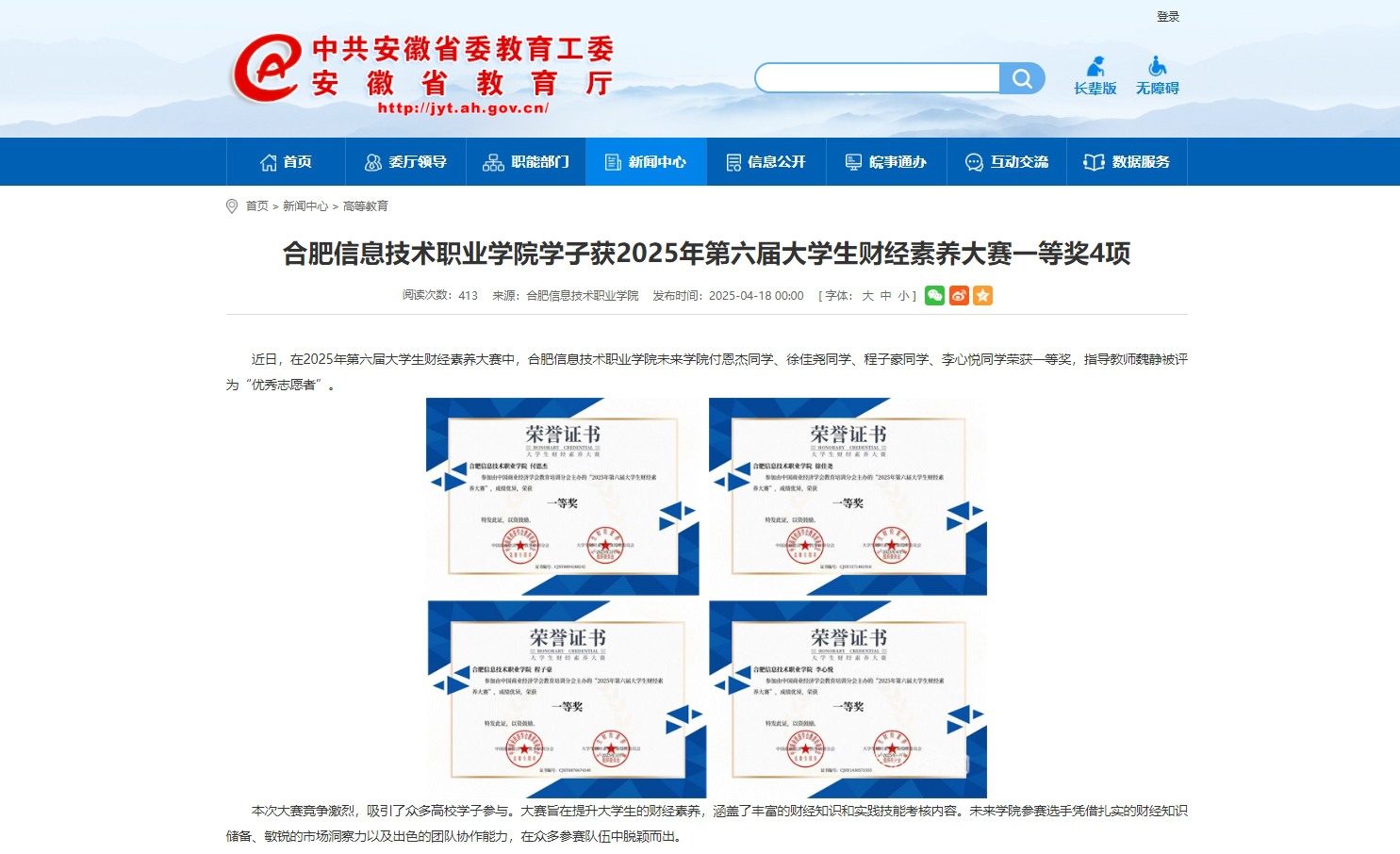The width and height of the screenshot is (1400, 854).
Task: Open the 互动交流 navigation tab
Action: pyautogui.click(x=1007, y=161)
